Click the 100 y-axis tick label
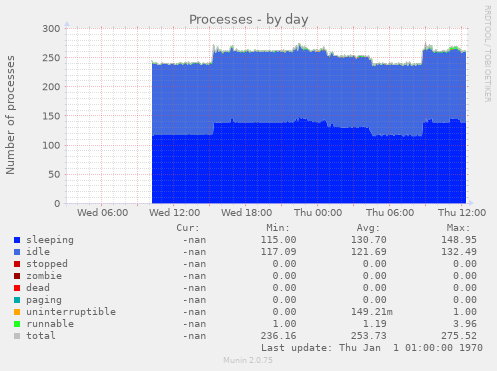The width and height of the screenshot is (497, 371). pyautogui.click(x=51, y=145)
